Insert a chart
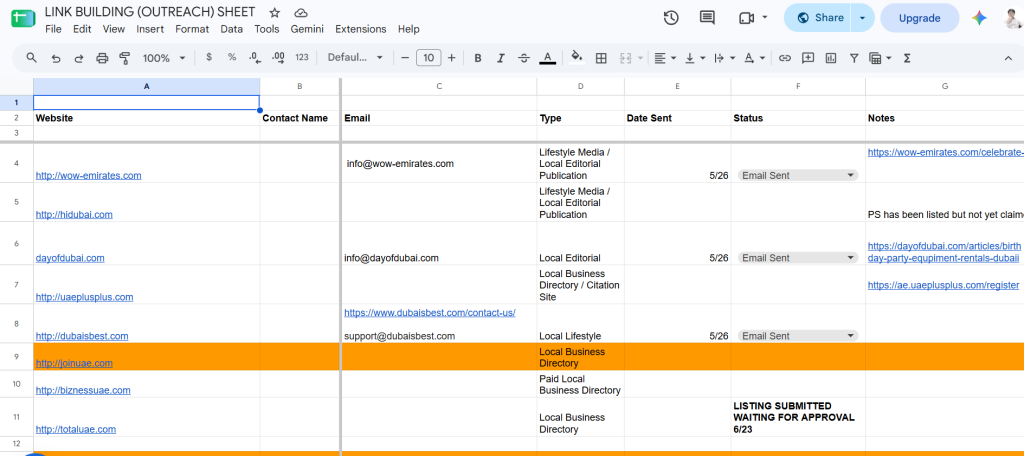This screenshot has width=1024, height=456. pos(831,58)
